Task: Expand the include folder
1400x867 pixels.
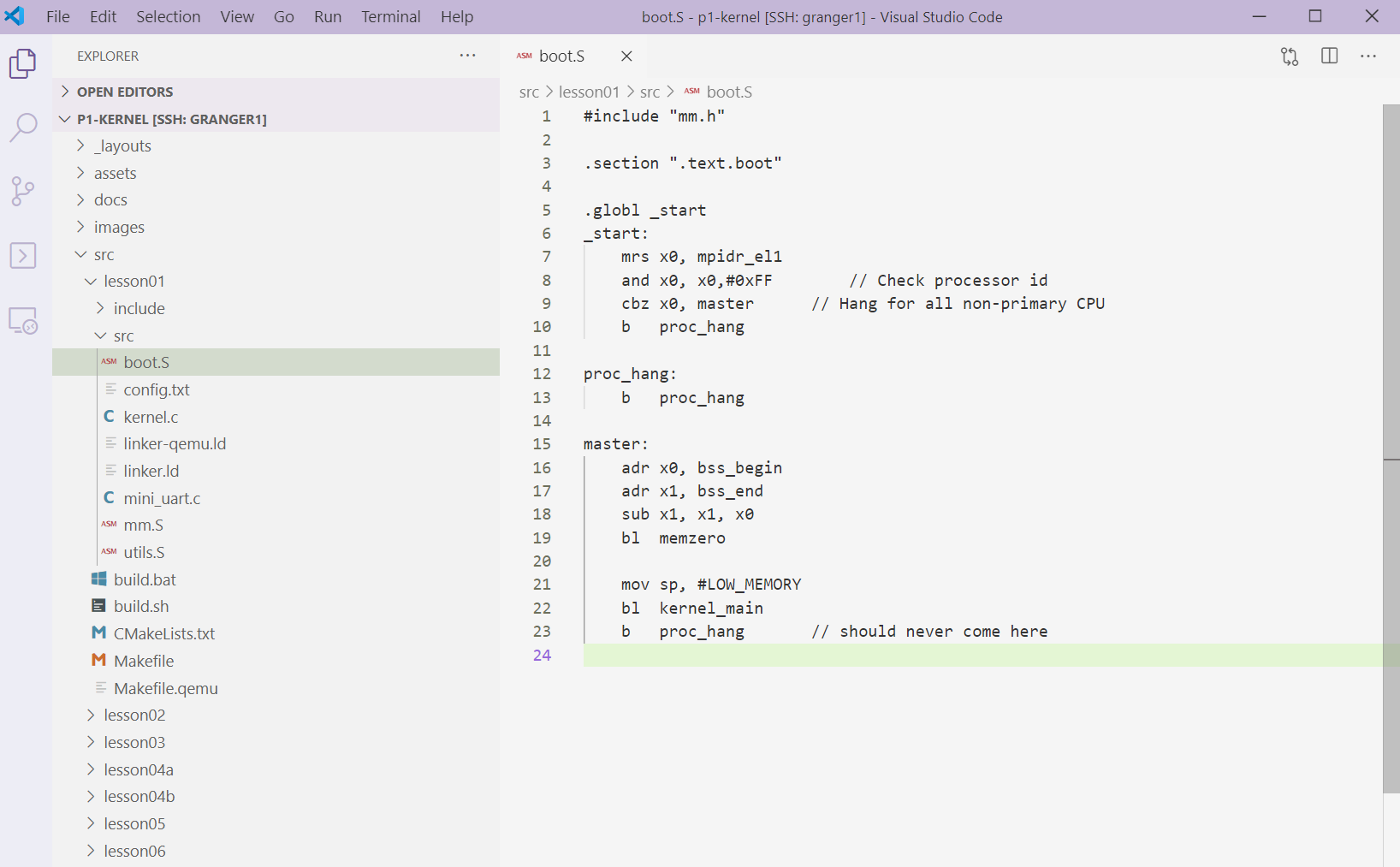Action: (x=276, y=309)
